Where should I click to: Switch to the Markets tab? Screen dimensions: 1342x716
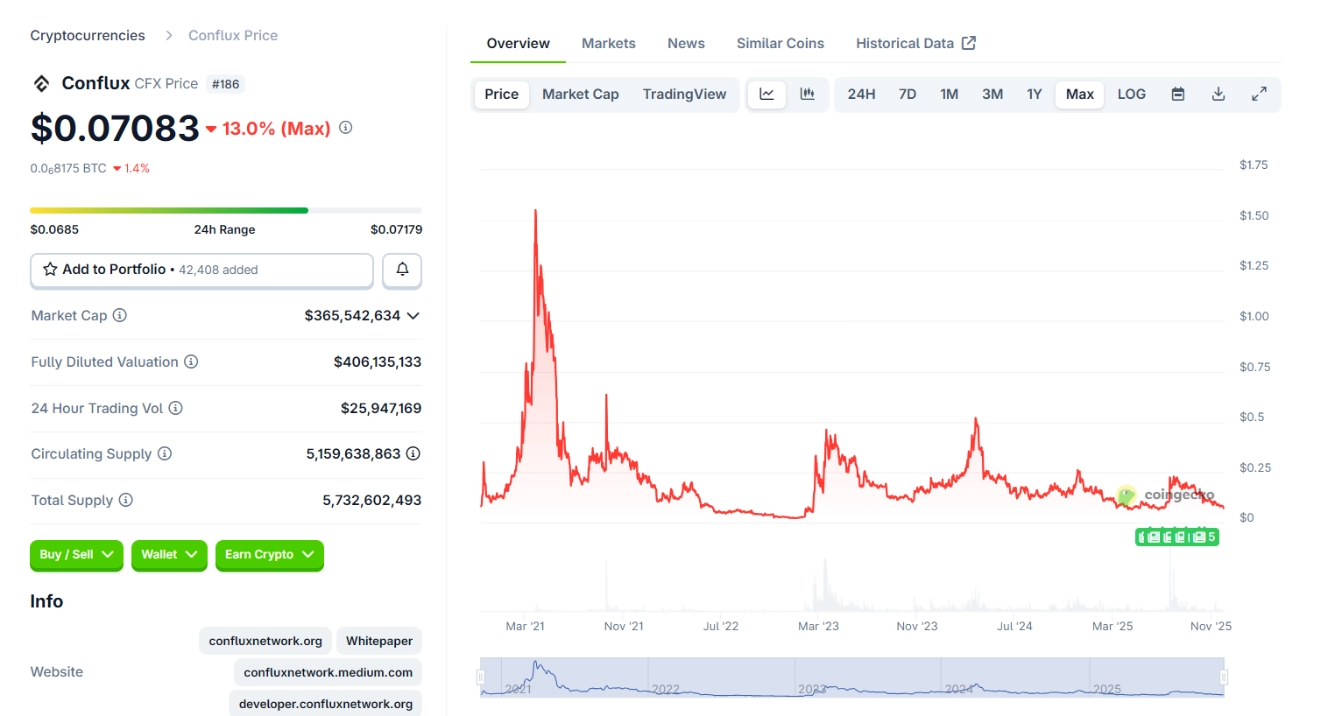coord(608,43)
